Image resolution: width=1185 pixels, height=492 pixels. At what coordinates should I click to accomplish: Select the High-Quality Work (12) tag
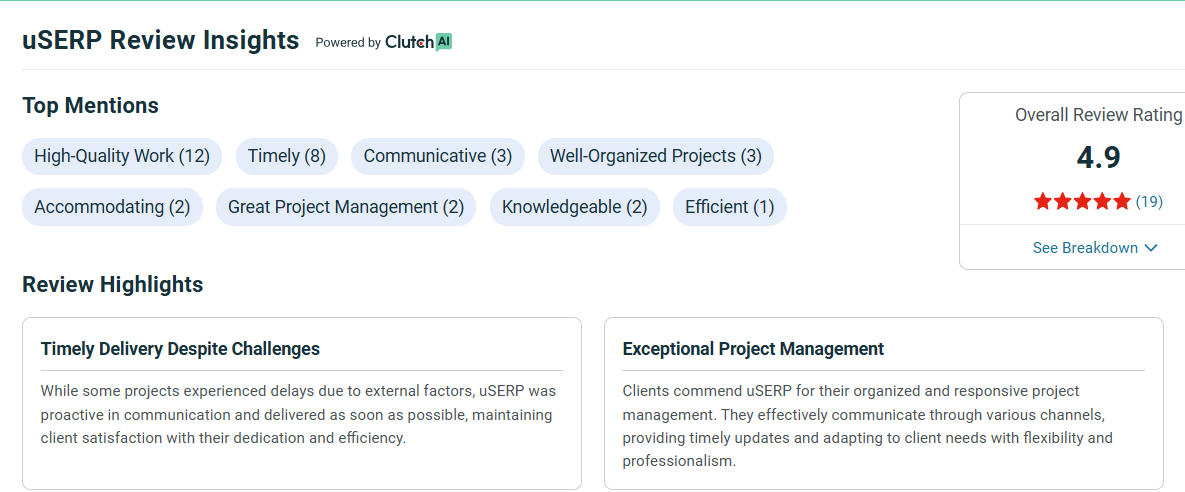[122, 156]
